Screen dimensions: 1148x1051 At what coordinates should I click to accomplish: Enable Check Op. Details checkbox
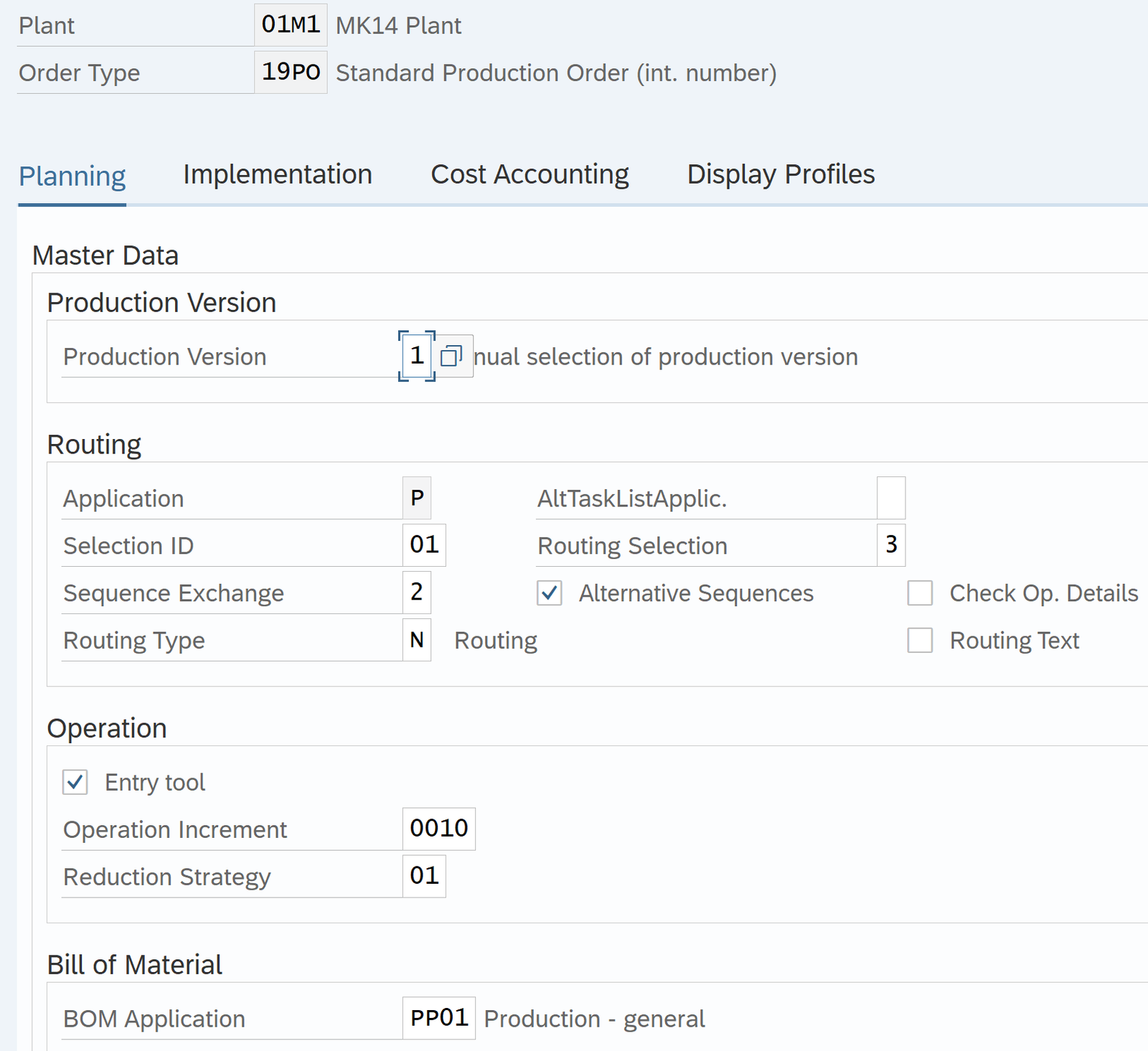920,593
